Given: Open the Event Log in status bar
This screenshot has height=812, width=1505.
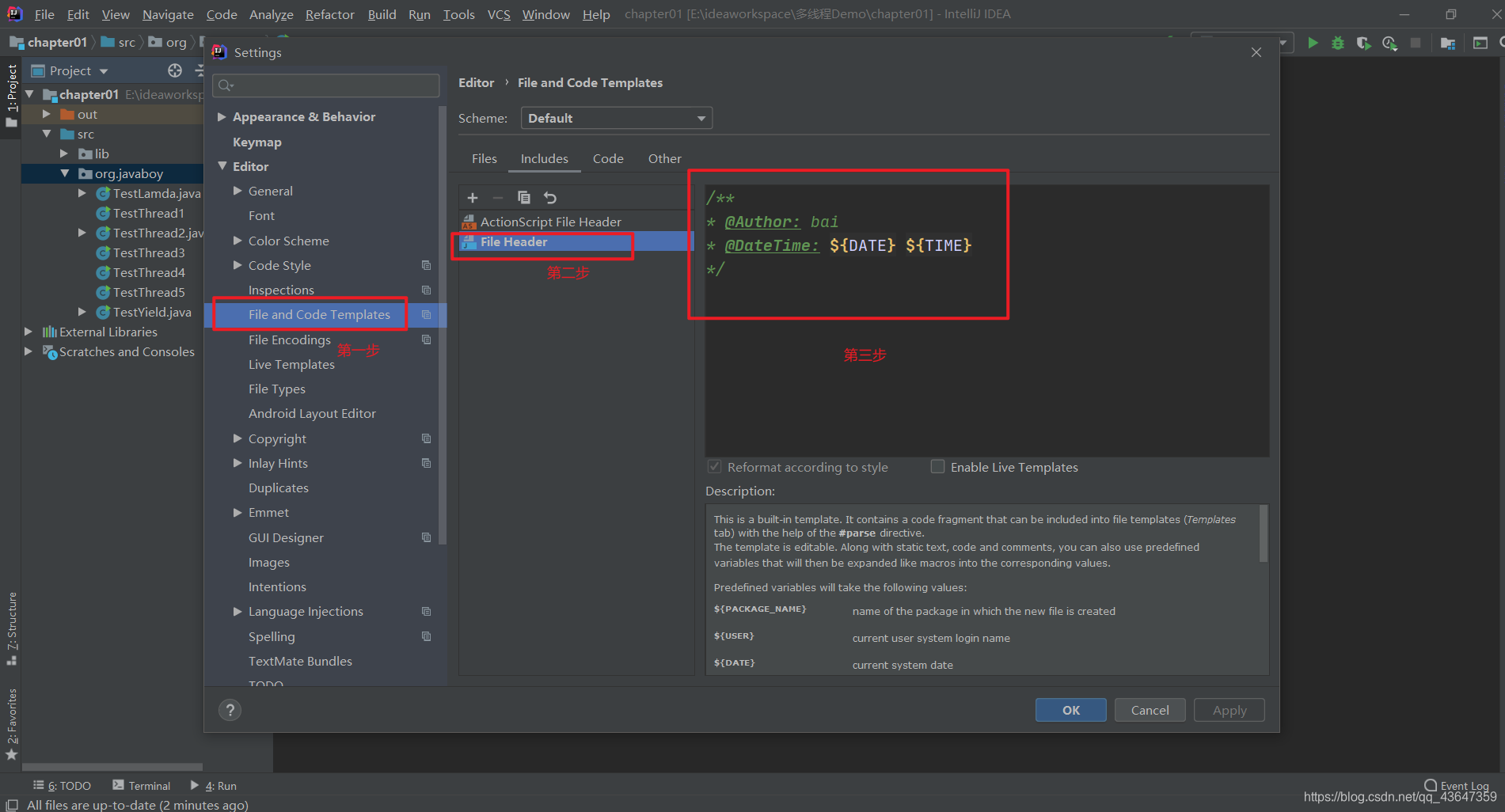Looking at the screenshot, I should point(1457,785).
